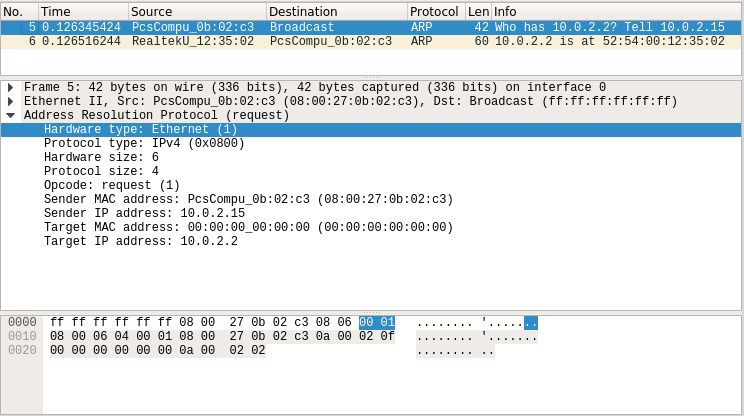This screenshot has width=744, height=416.
Task: Sort by the Source column header
Action: coord(197,11)
